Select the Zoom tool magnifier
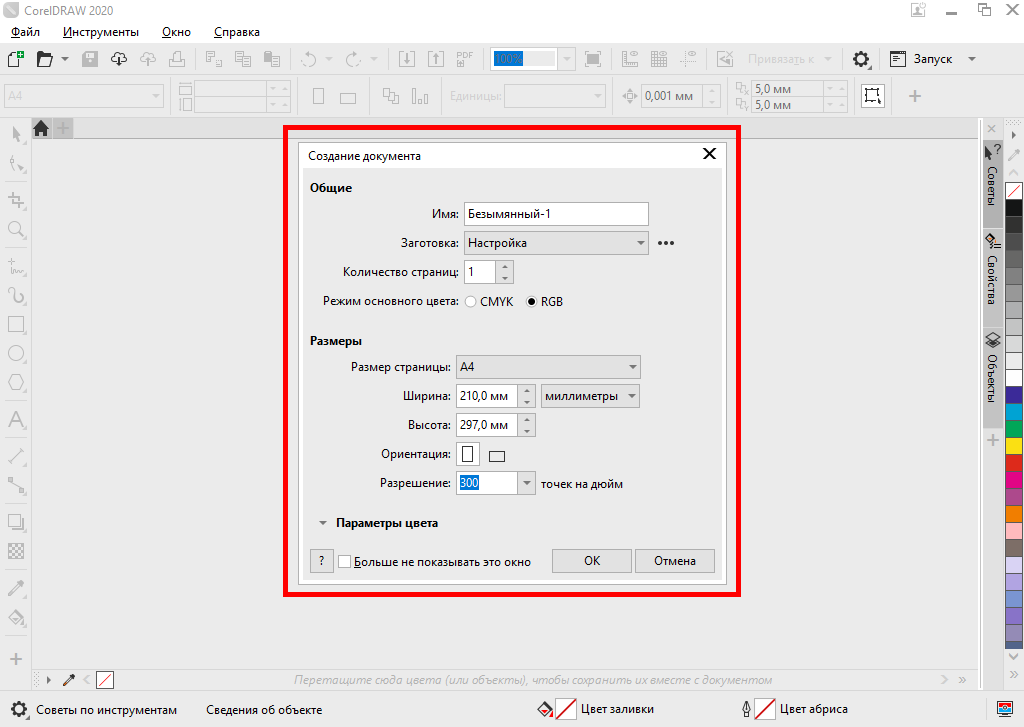 [x=16, y=230]
